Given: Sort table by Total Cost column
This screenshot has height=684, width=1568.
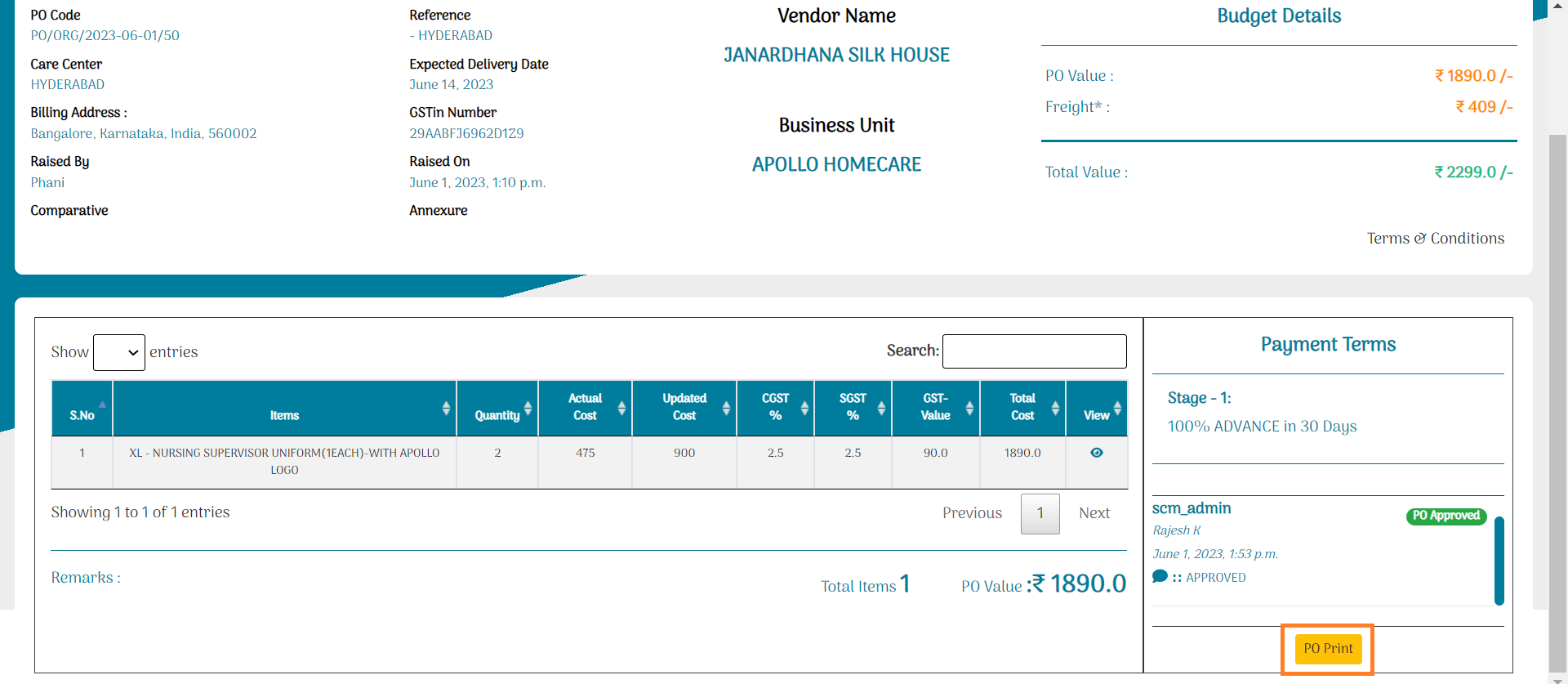Looking at the screenshot, I should tap(1022, 408).
